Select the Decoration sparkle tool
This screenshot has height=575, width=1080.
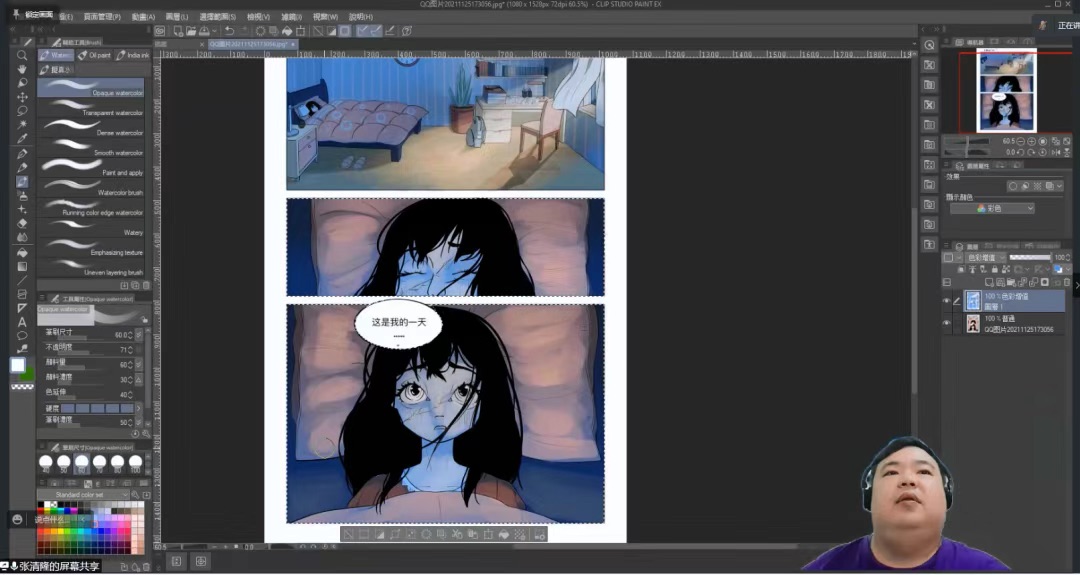[22, 209]
